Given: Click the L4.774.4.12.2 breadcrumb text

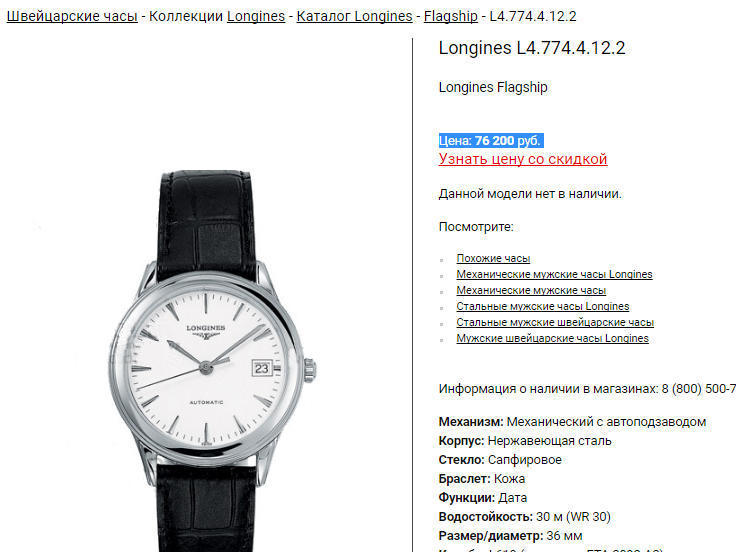Looking at the screenshot, I should tap(533, 16).
